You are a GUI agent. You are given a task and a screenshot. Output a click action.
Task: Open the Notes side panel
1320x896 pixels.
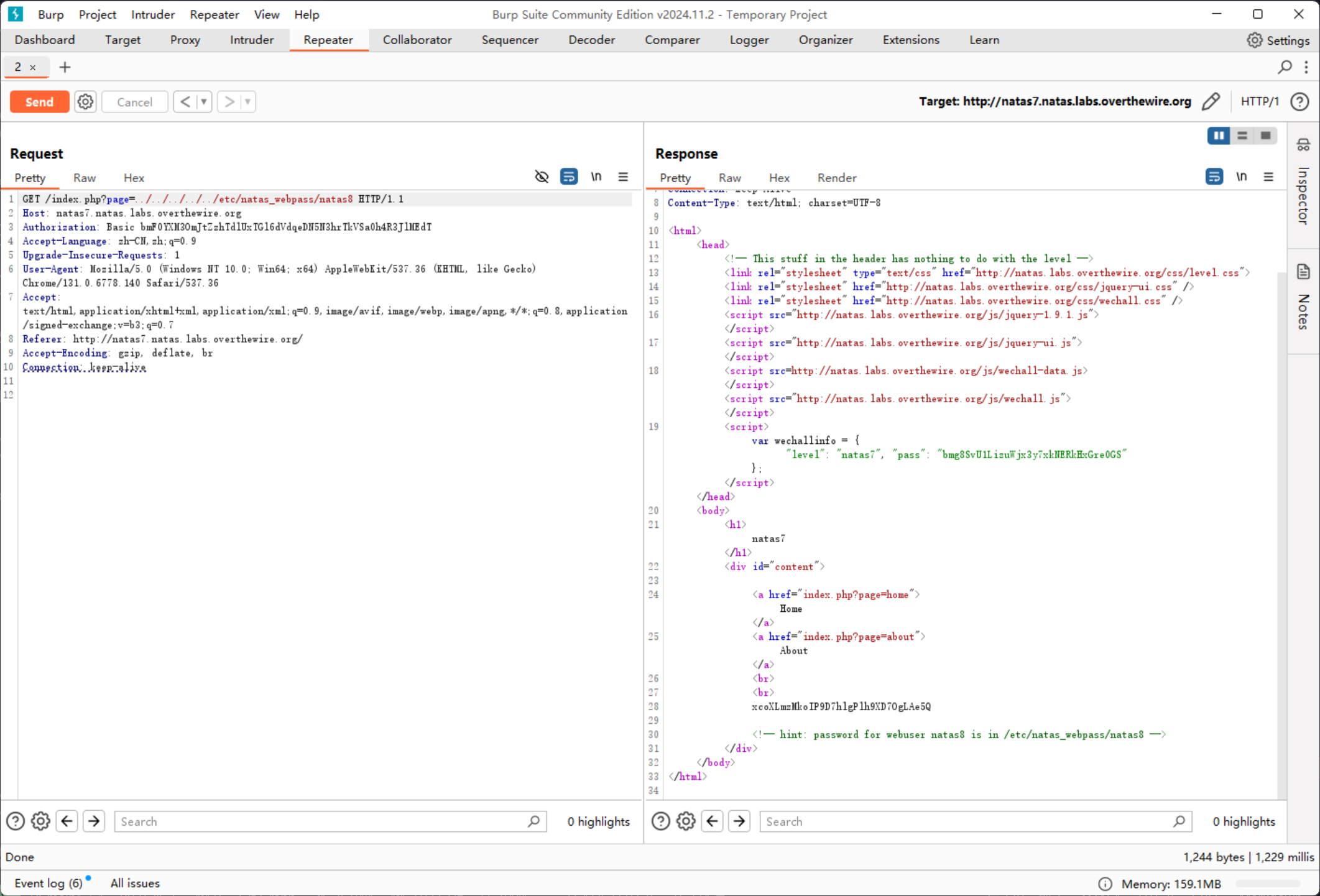(1303, 298)
